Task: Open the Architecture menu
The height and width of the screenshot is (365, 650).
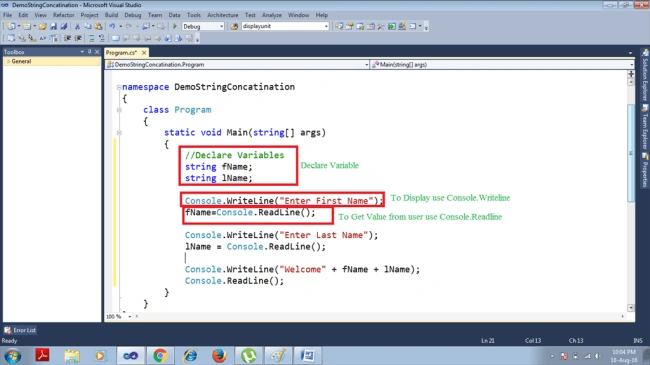Action: coord(223,15)
